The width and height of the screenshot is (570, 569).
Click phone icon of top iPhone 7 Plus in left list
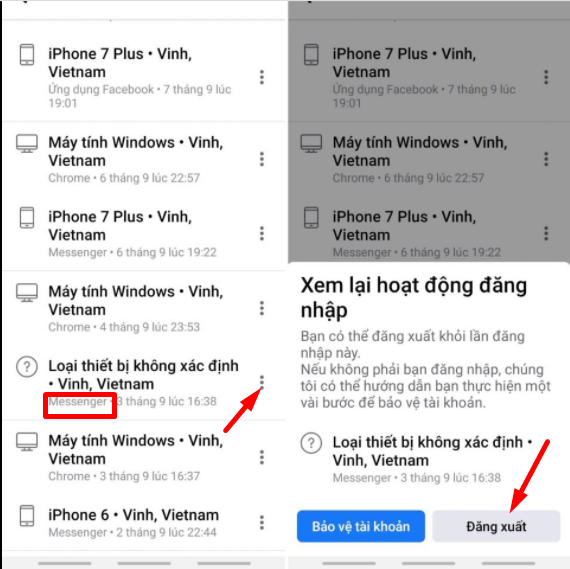click(27, 55)
